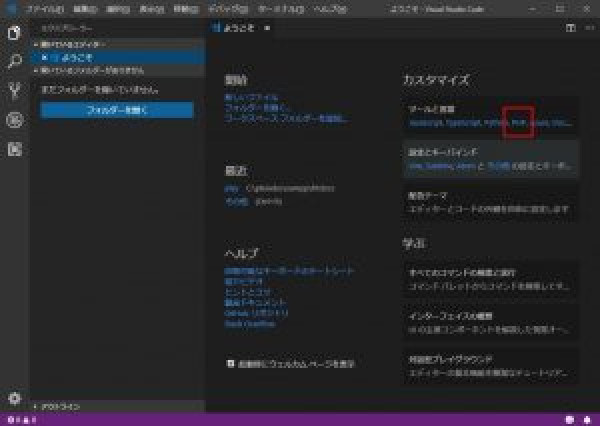The image size is (600, 426).
Task: Click the まだフォルダーを開いていません message
Action: pos(99,90)
